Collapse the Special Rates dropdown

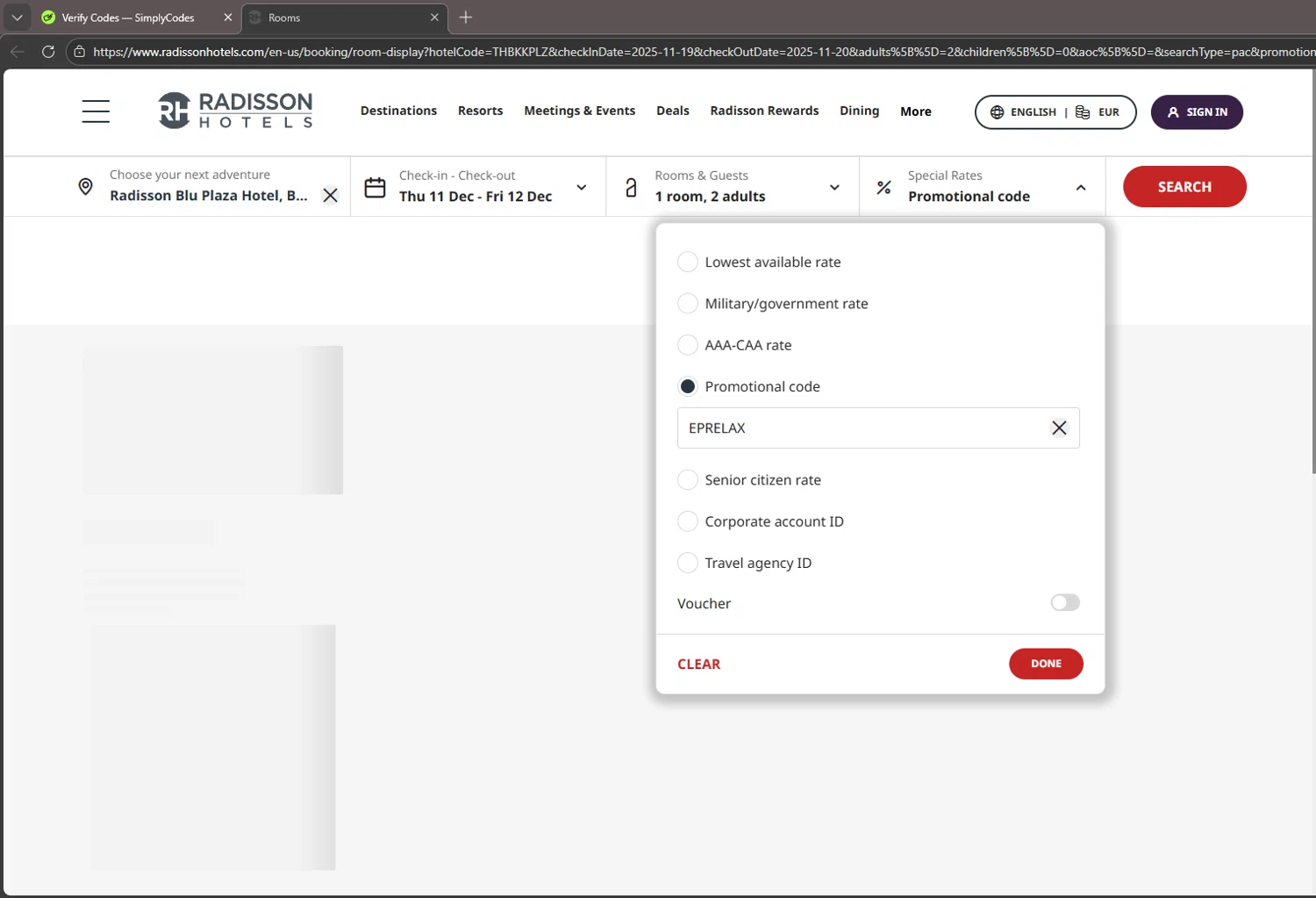pyautogui.click(x=1081, y=187)
